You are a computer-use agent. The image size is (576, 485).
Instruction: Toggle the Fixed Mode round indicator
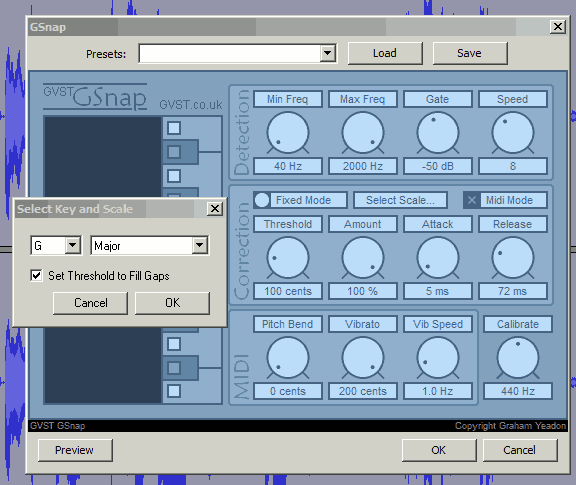tap(262, 200)
